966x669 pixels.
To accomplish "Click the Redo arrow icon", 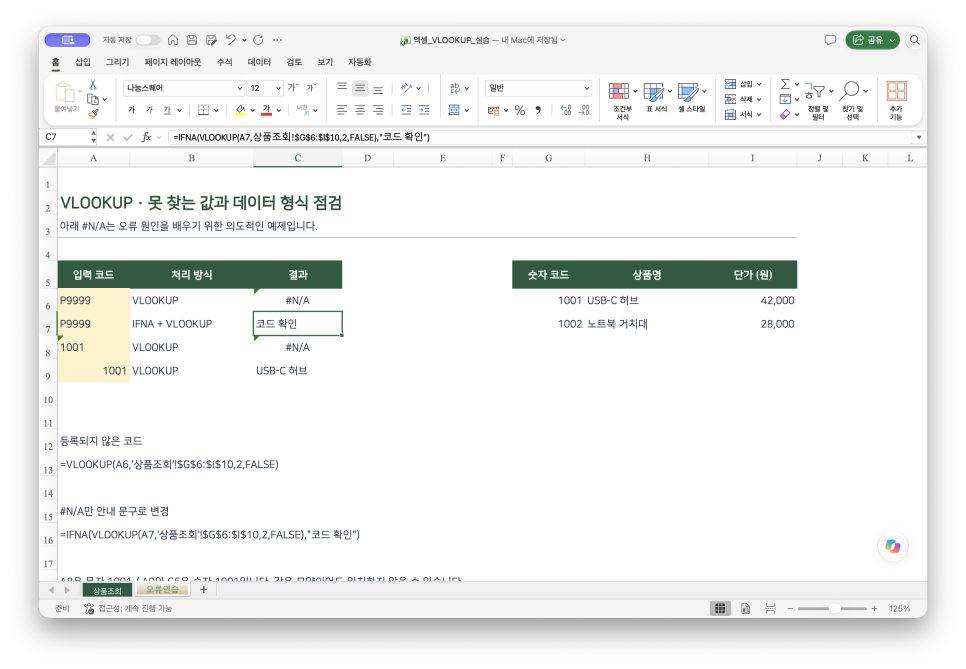I will pos(258,40).
